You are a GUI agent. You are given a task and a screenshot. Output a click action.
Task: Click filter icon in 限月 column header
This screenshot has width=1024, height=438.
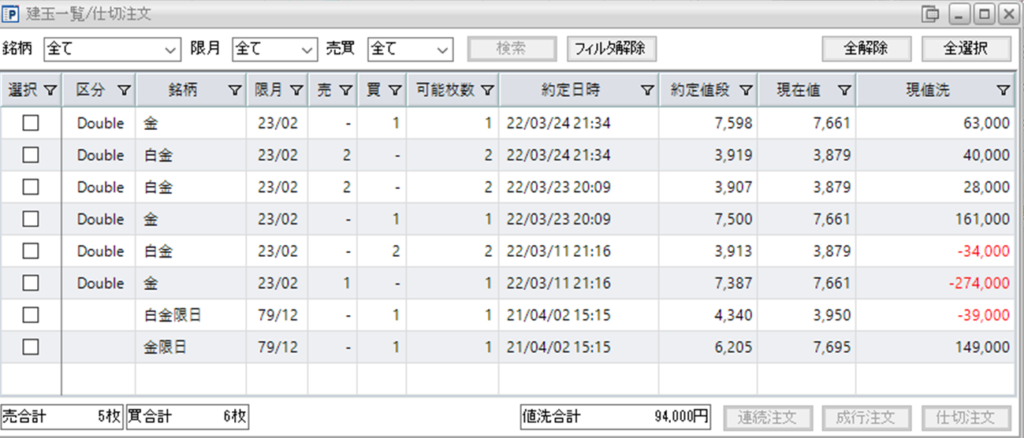coord(296,91)
